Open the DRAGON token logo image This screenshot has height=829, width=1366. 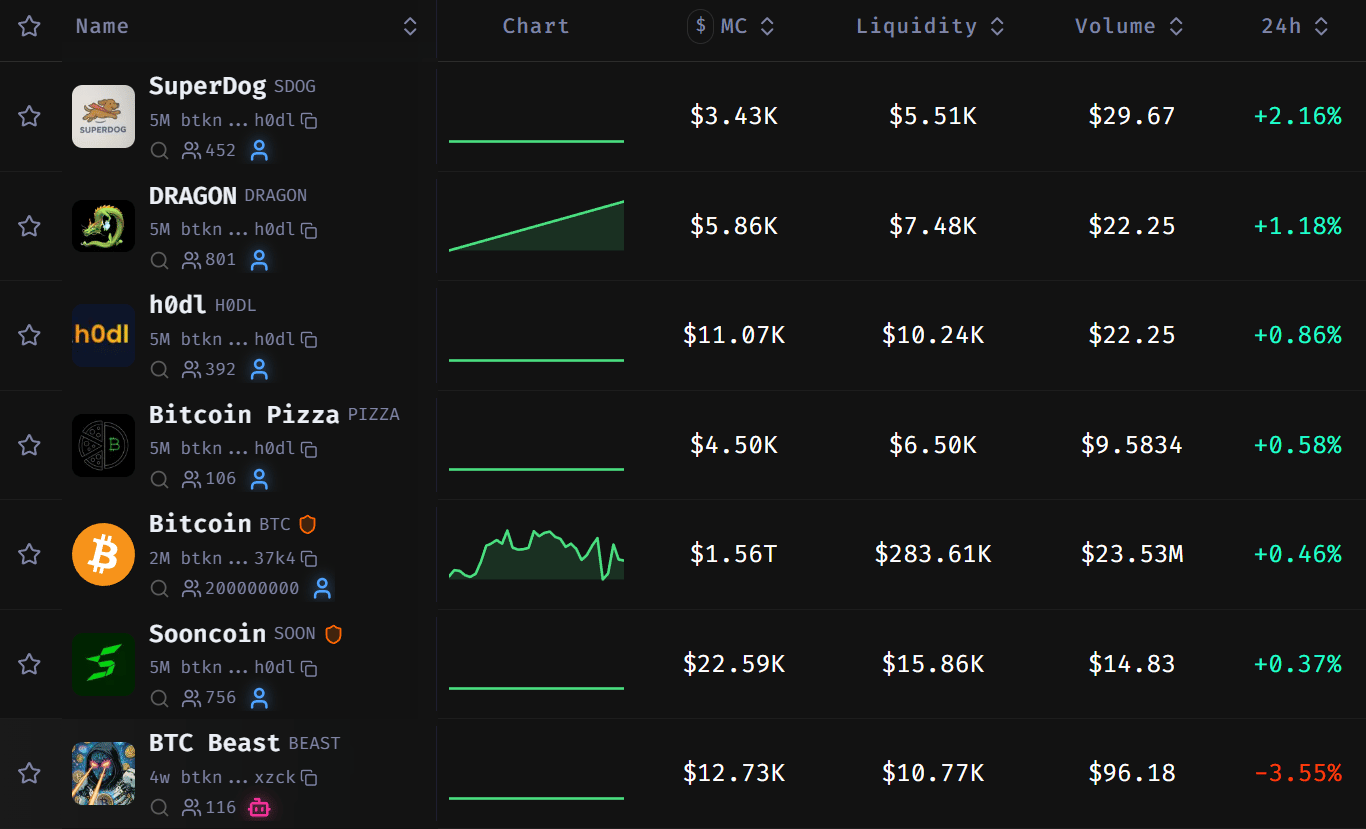103,226
